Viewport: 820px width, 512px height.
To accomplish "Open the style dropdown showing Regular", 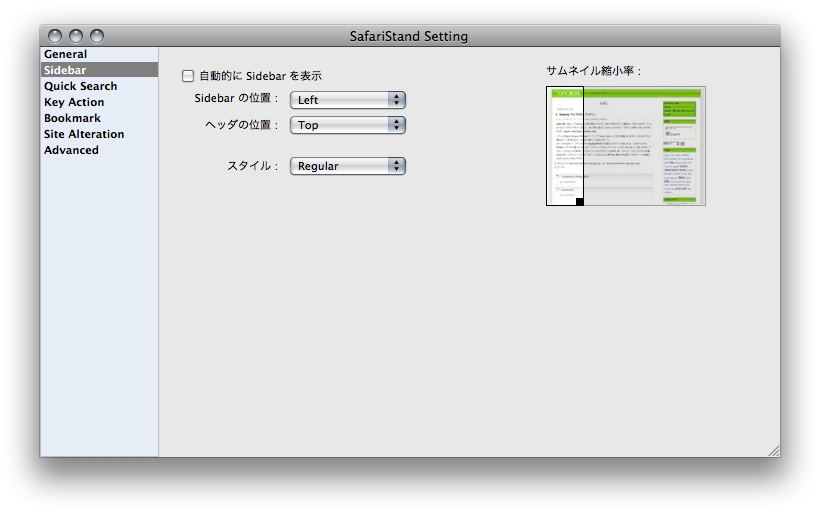I will click(348, 166).
